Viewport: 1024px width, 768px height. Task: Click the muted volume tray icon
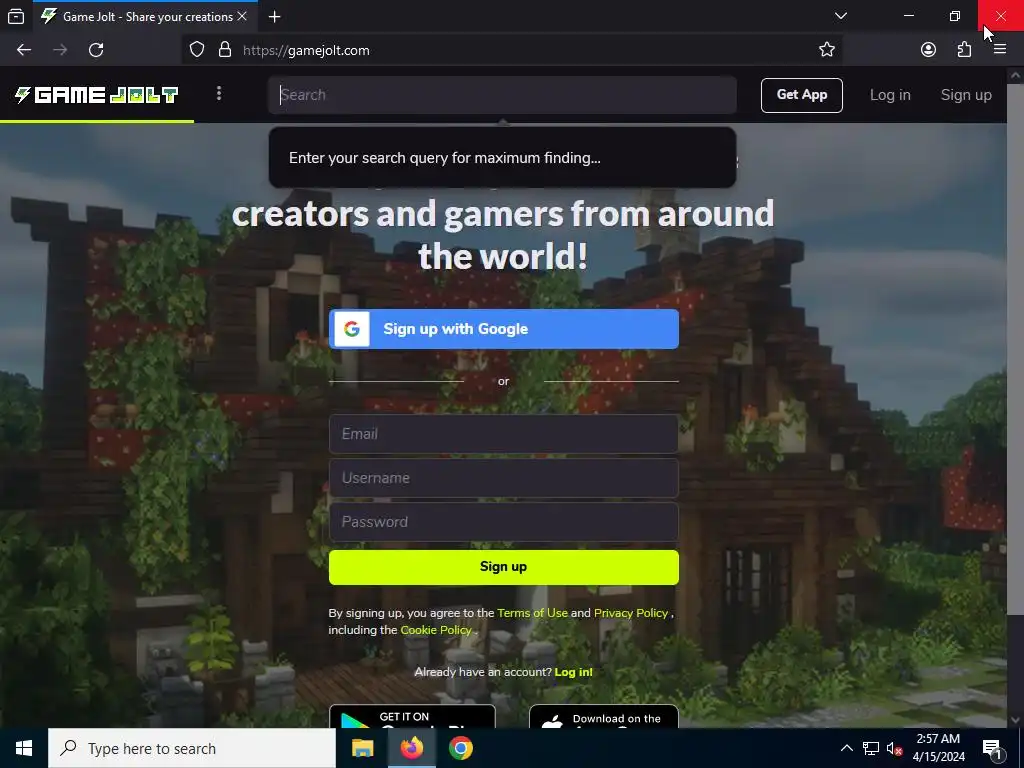(894, 748)
